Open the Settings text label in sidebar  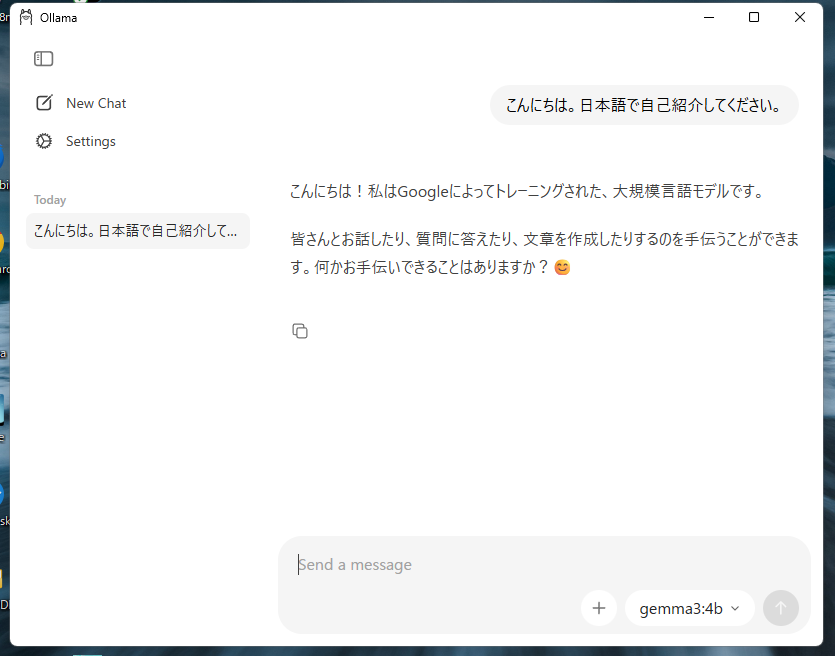(91, 141)
